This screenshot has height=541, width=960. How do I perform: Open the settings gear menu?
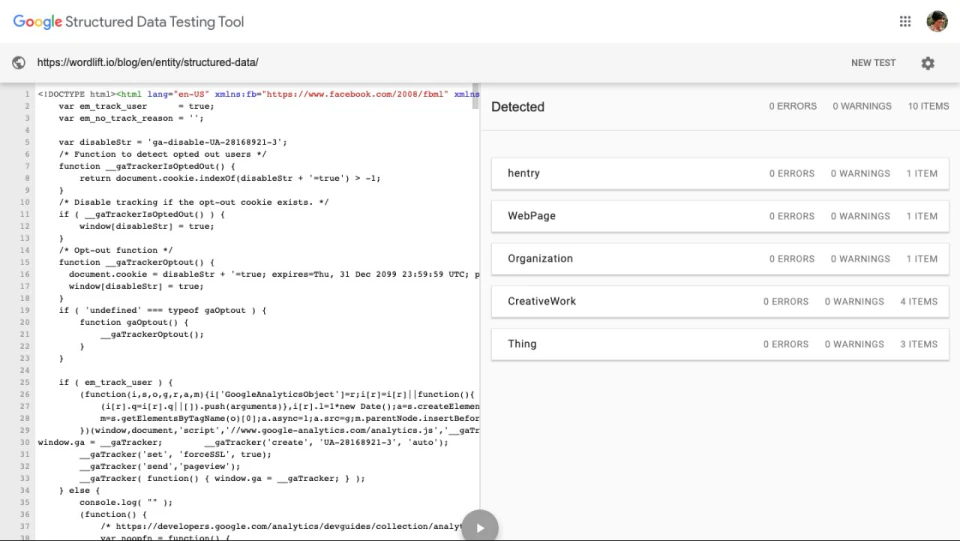click(x=928, y=63)
